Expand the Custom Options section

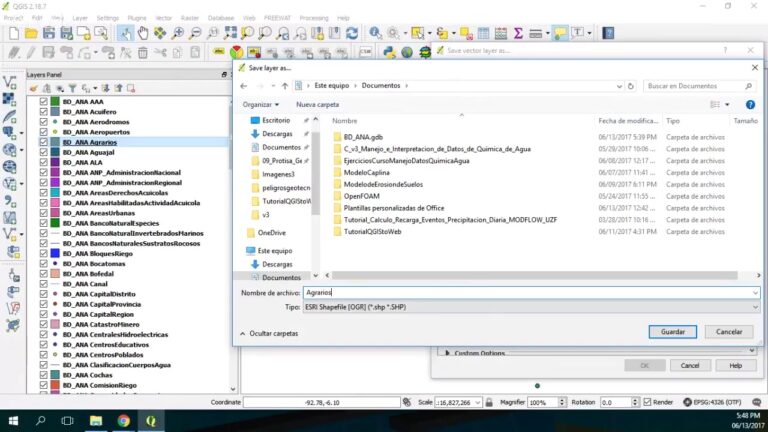[447, 353]
